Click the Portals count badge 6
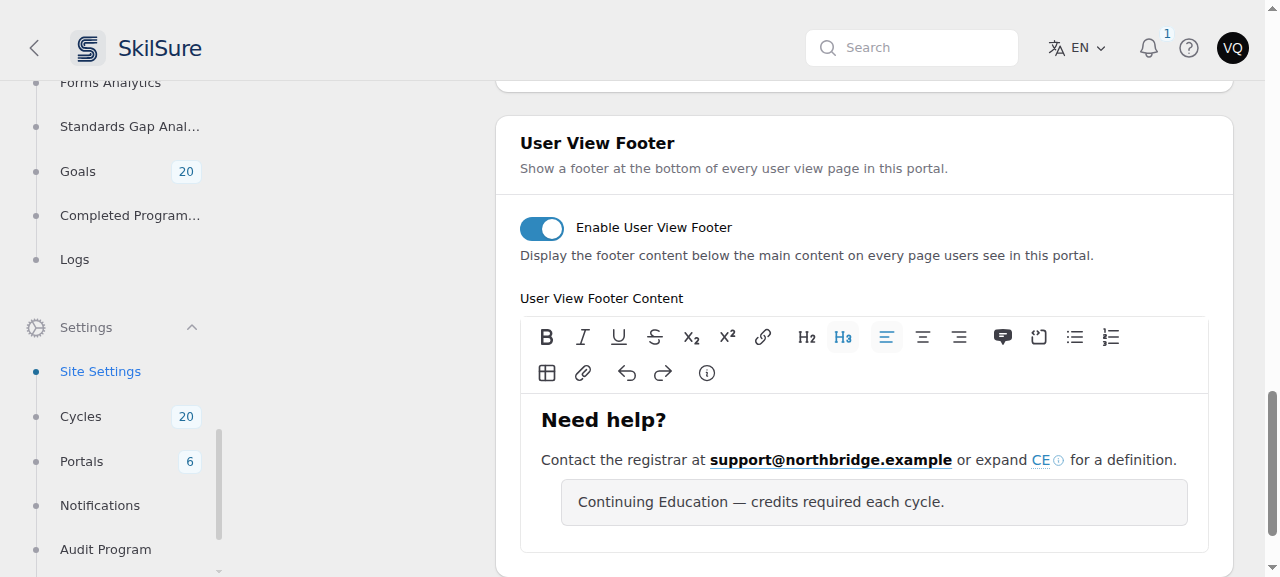Screen dimensions: 1280x577 pyautogui.click(x=190, y=462)
